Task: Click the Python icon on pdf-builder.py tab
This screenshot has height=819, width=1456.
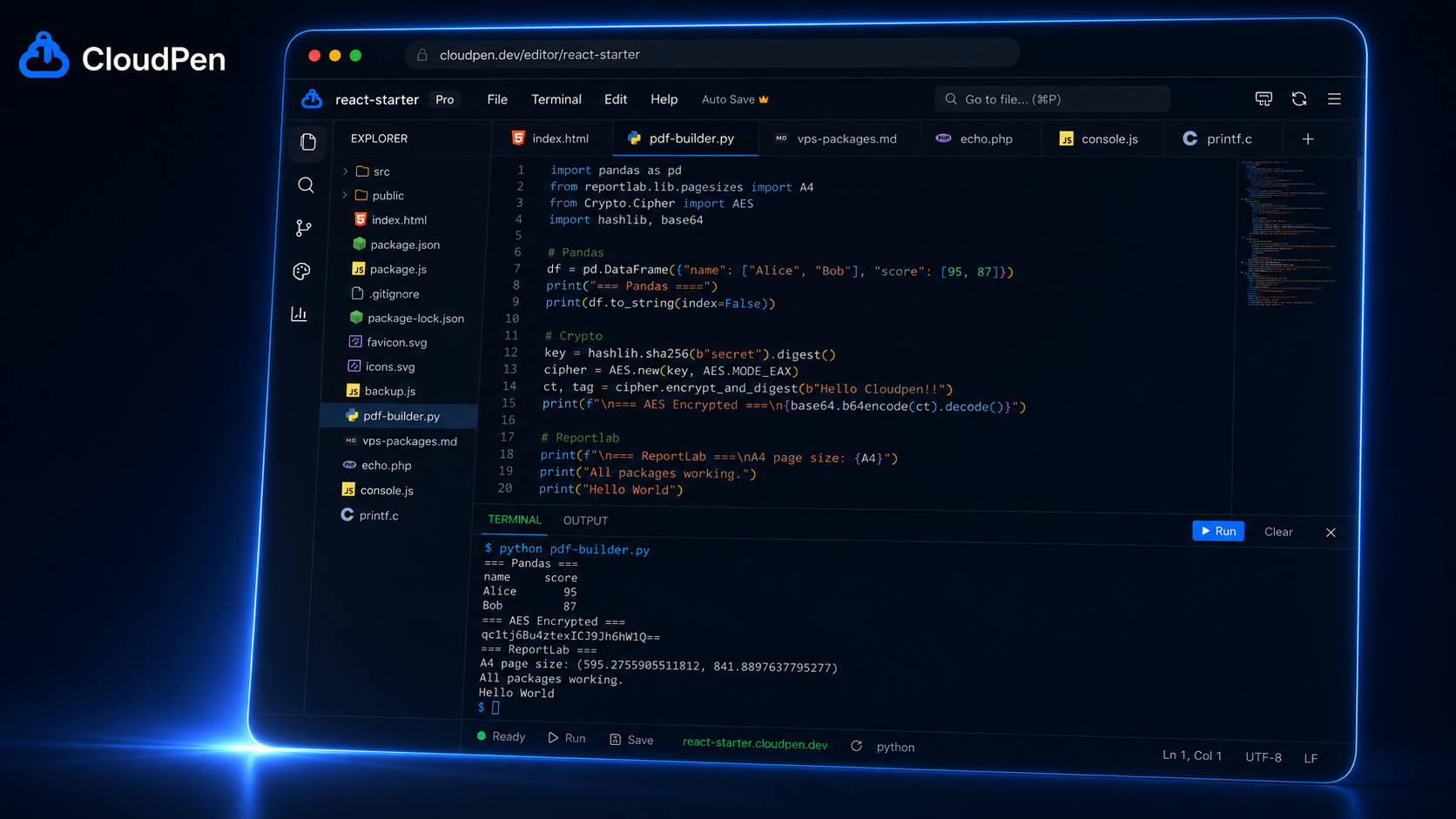Action: click(634, 138)
